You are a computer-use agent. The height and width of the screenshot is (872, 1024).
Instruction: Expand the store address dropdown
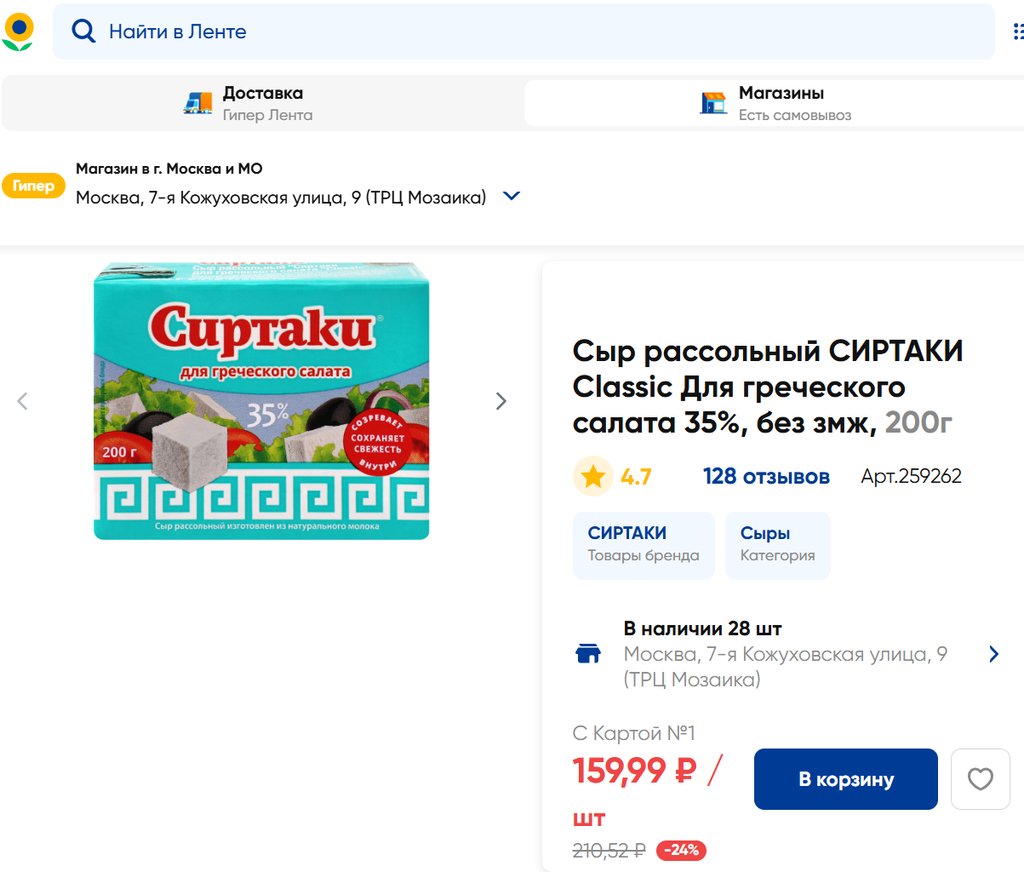(x=511, y=196)
